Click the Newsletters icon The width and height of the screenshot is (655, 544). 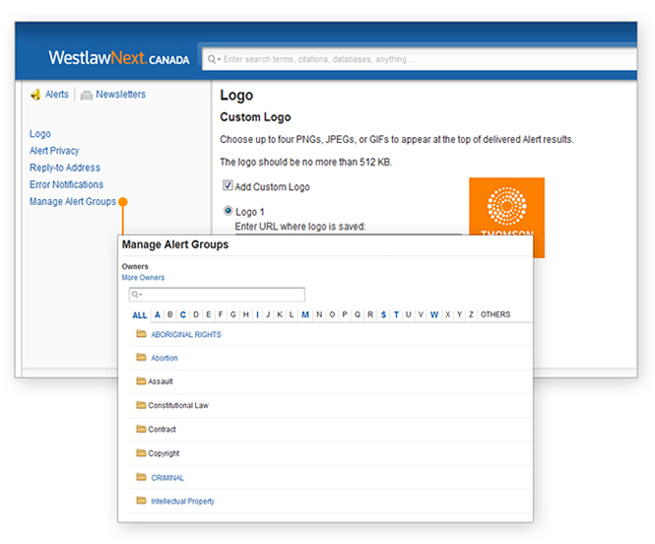[86, 95]
